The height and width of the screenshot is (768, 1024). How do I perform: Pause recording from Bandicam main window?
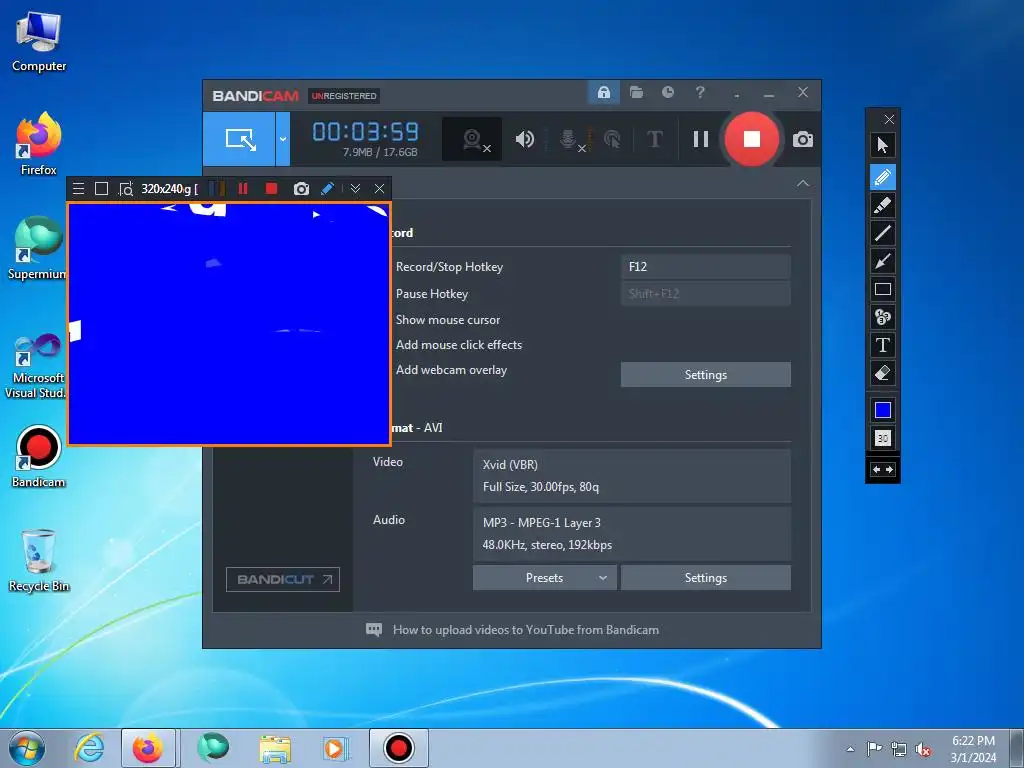pos(701,139)
